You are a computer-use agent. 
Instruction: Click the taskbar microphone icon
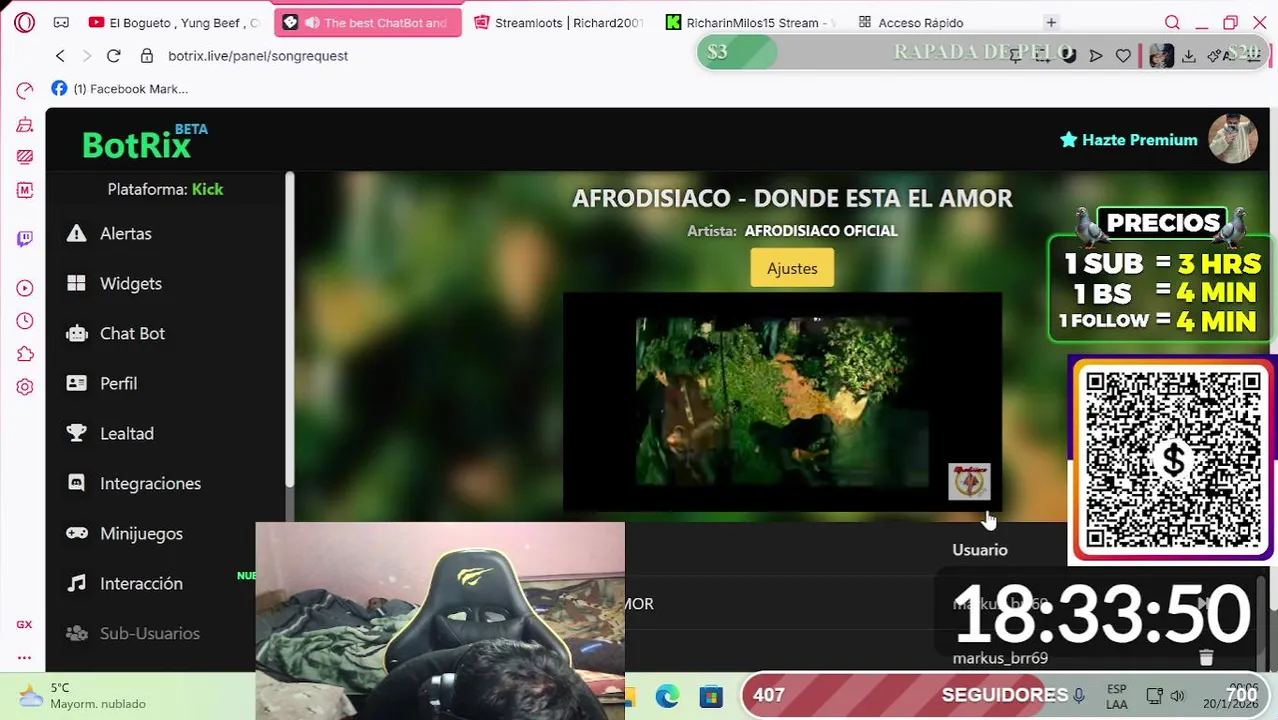point(1079,696)
